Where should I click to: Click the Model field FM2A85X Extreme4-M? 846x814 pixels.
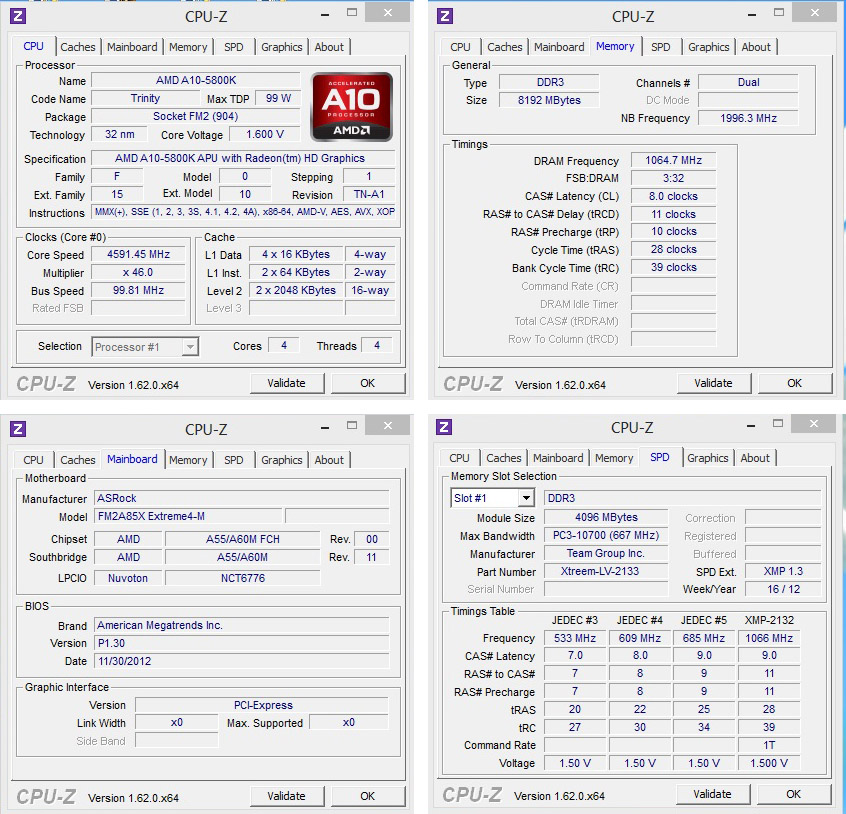point(188,516)
